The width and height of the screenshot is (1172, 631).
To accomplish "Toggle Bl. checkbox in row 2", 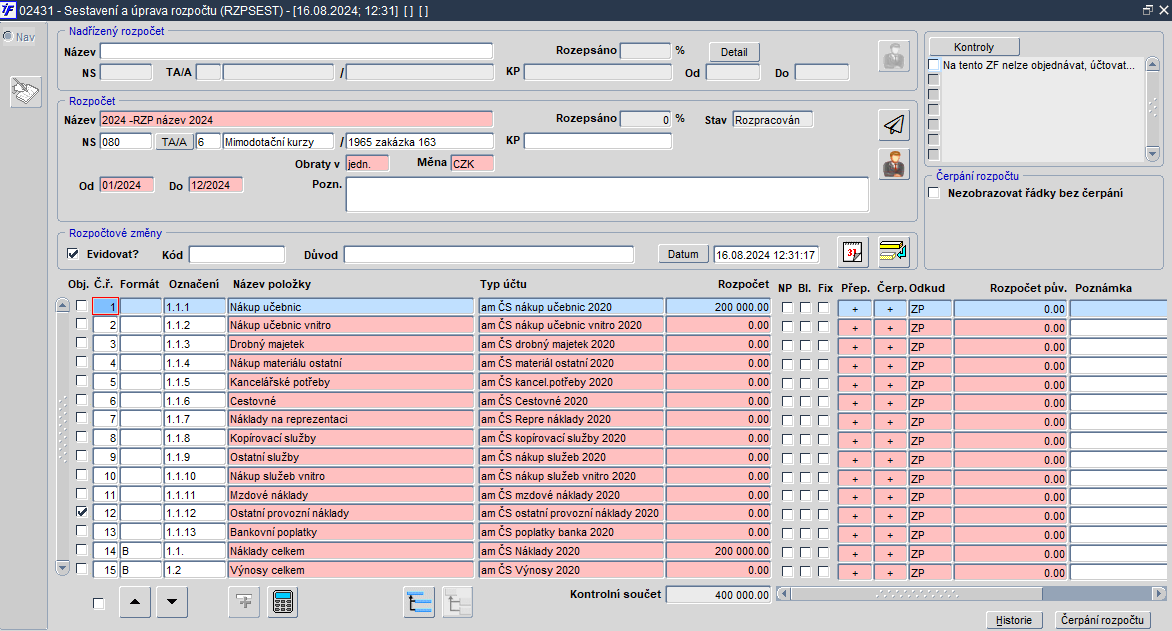I will [805, 326].
